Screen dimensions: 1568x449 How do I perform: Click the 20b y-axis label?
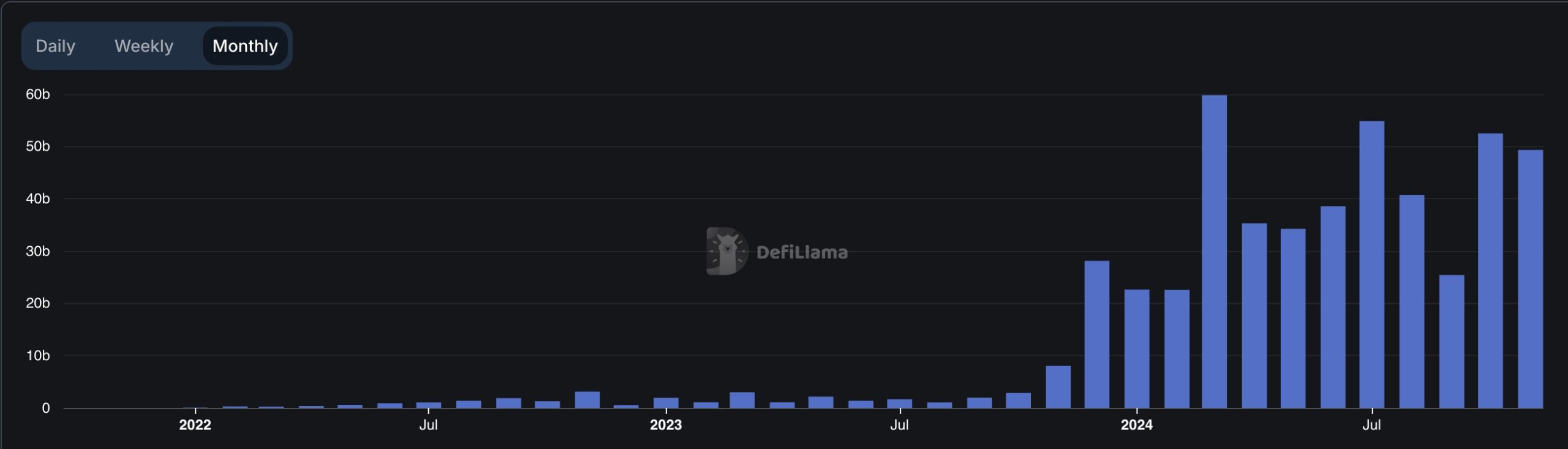pyautogui.click(x=37, y=303)
